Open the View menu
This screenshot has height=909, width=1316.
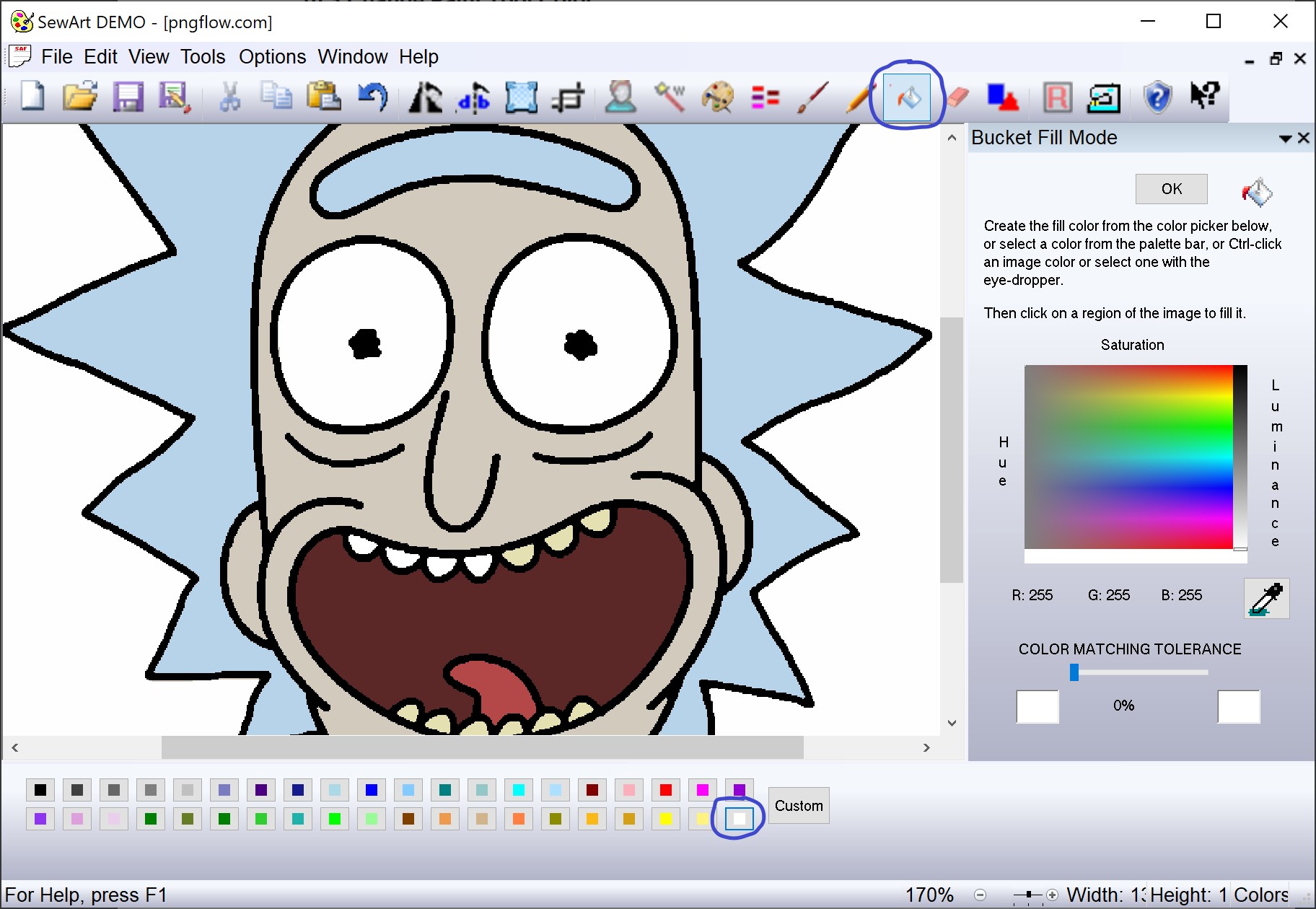(149, 56)
